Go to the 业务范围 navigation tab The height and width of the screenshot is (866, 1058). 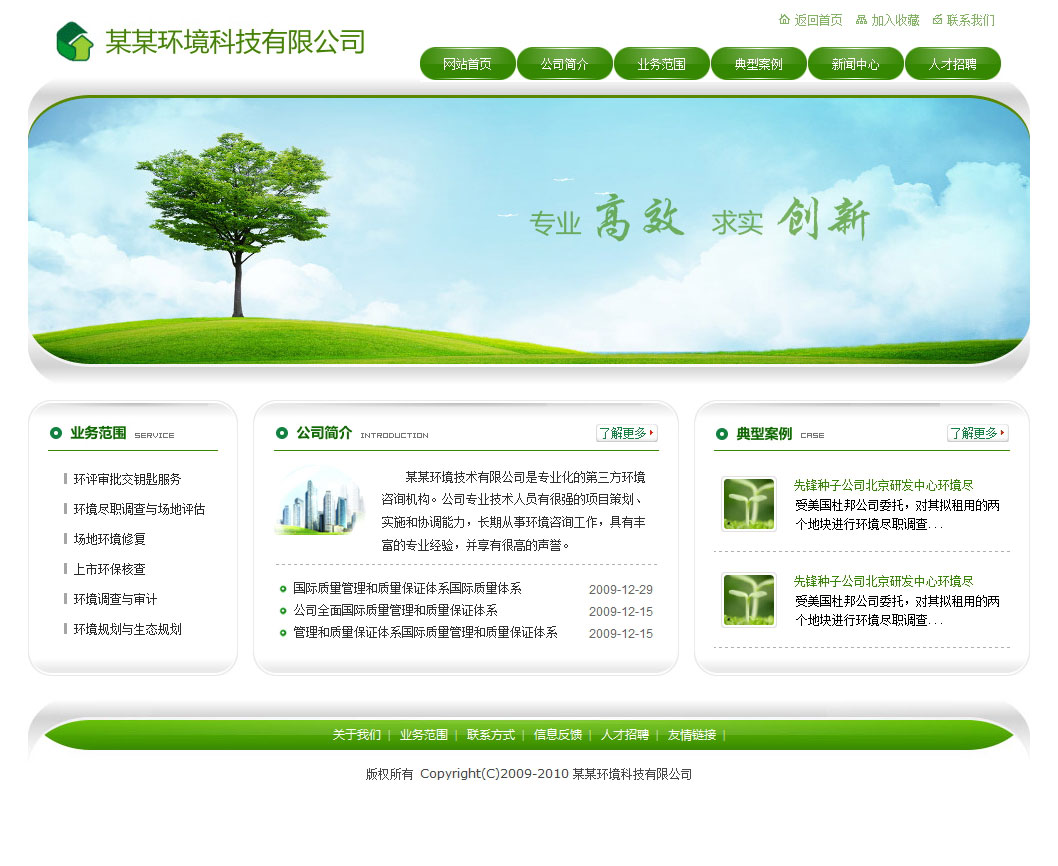(661, 64)
